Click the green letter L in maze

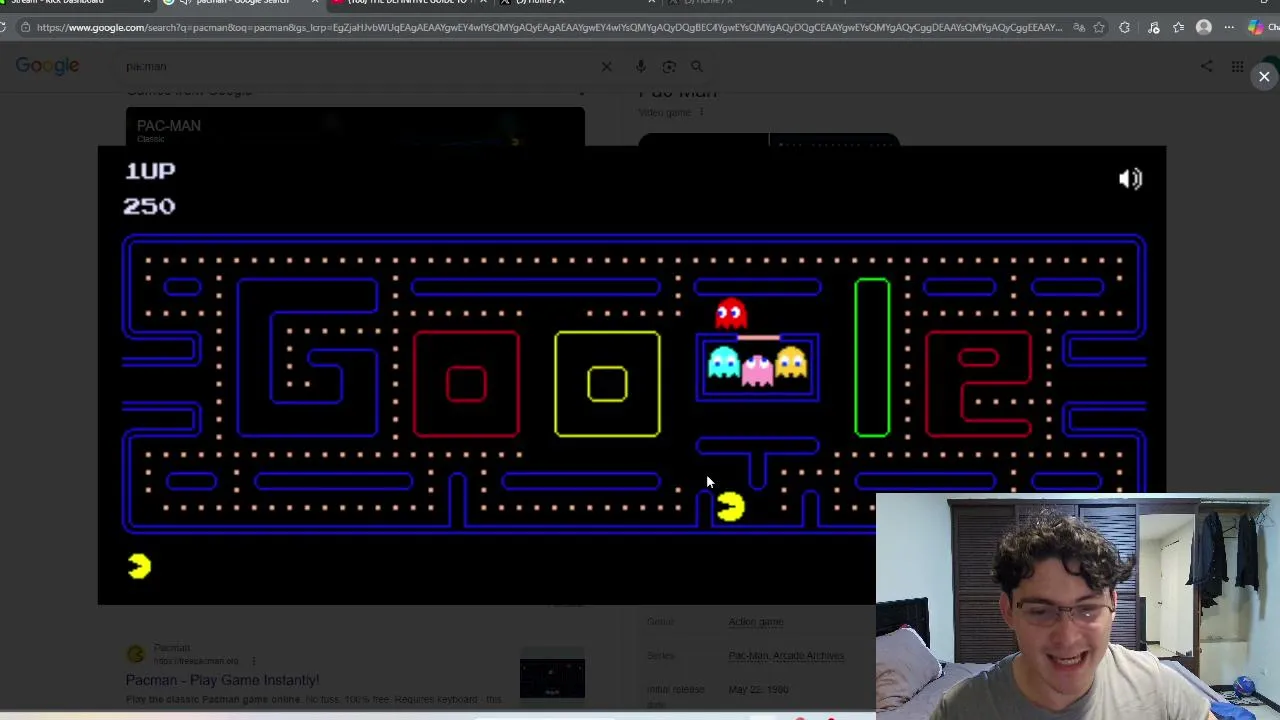[x=872, y=358]
